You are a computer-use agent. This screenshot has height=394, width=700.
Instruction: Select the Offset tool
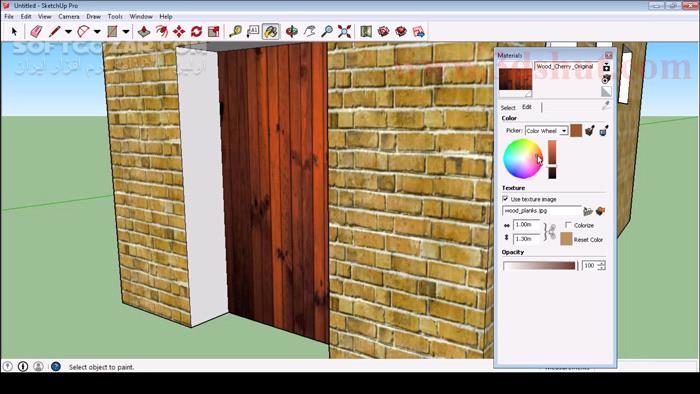click(x=162, y=32)
